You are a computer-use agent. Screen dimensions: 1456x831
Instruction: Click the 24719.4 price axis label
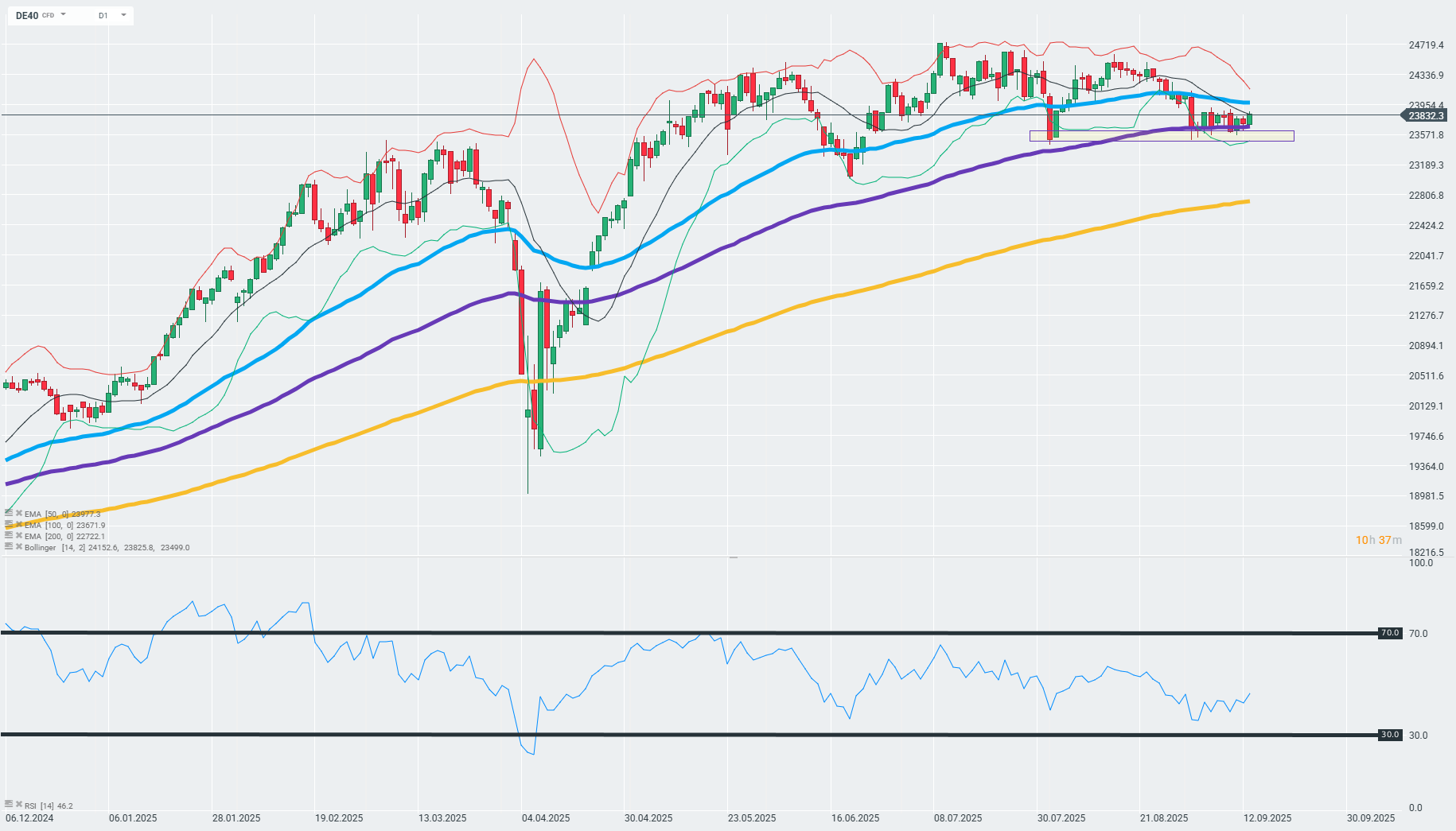tap(1426, 45)
